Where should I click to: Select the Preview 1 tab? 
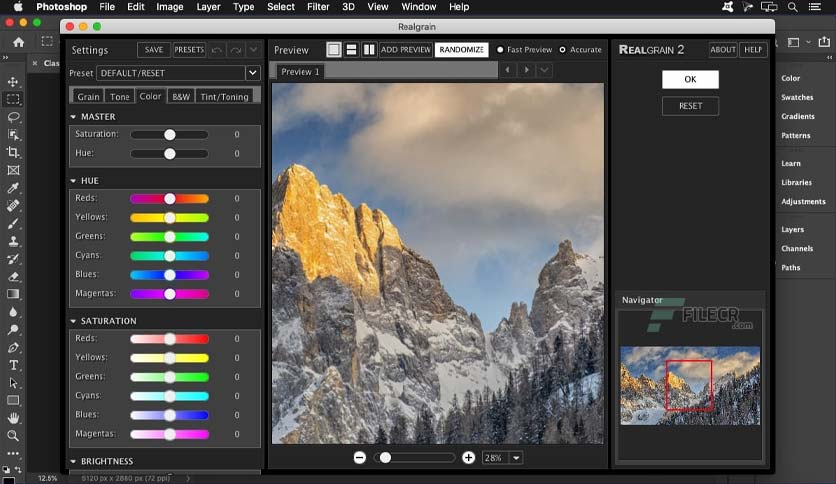pos(300,71)
